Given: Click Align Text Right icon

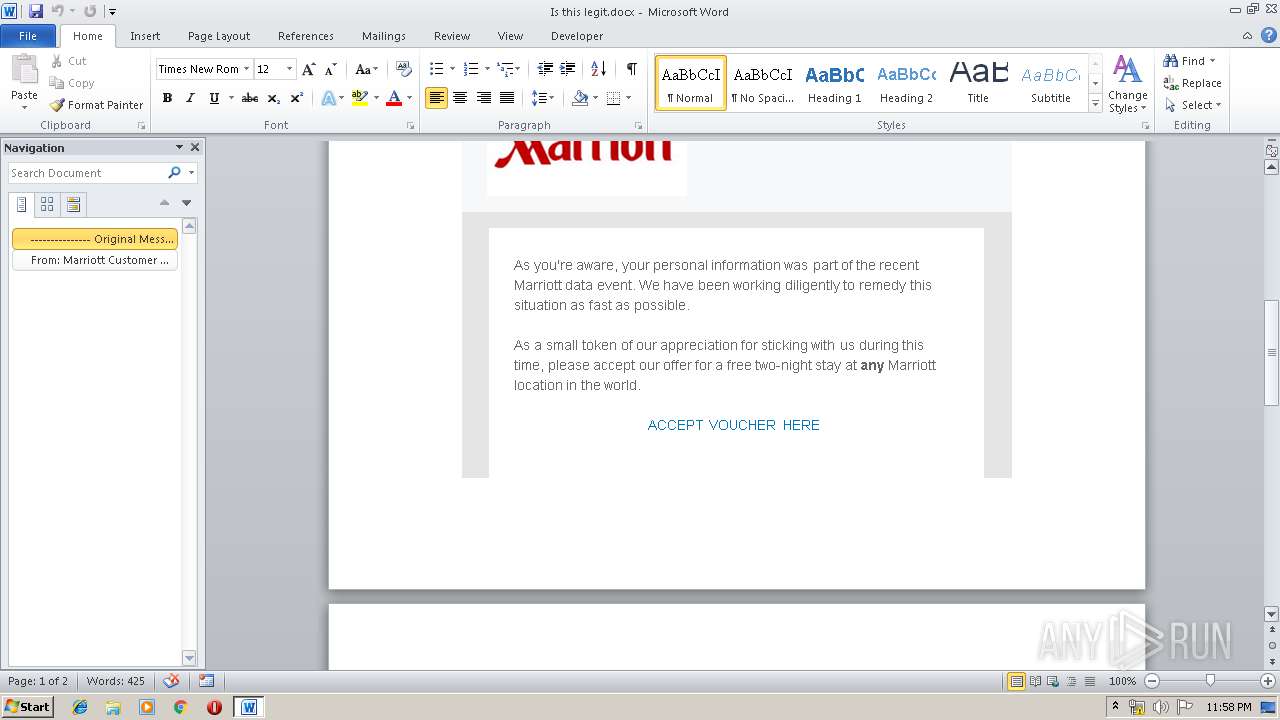Looking at the screenshot, I should click(484, 98).
